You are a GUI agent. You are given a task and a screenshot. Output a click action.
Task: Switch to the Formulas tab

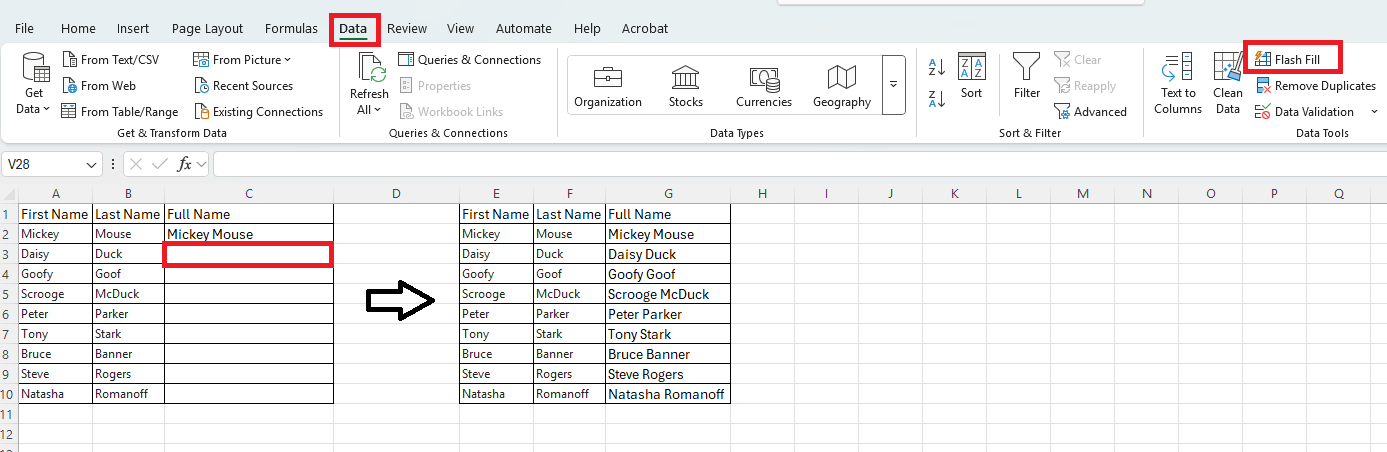coord(291,29)
